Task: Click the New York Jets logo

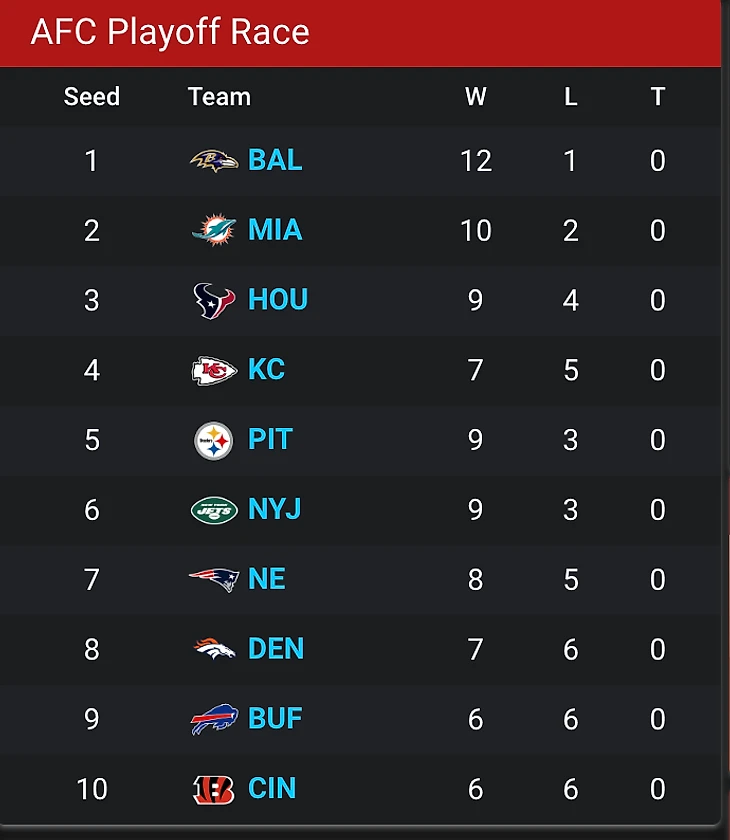Action: pos(214,510)
